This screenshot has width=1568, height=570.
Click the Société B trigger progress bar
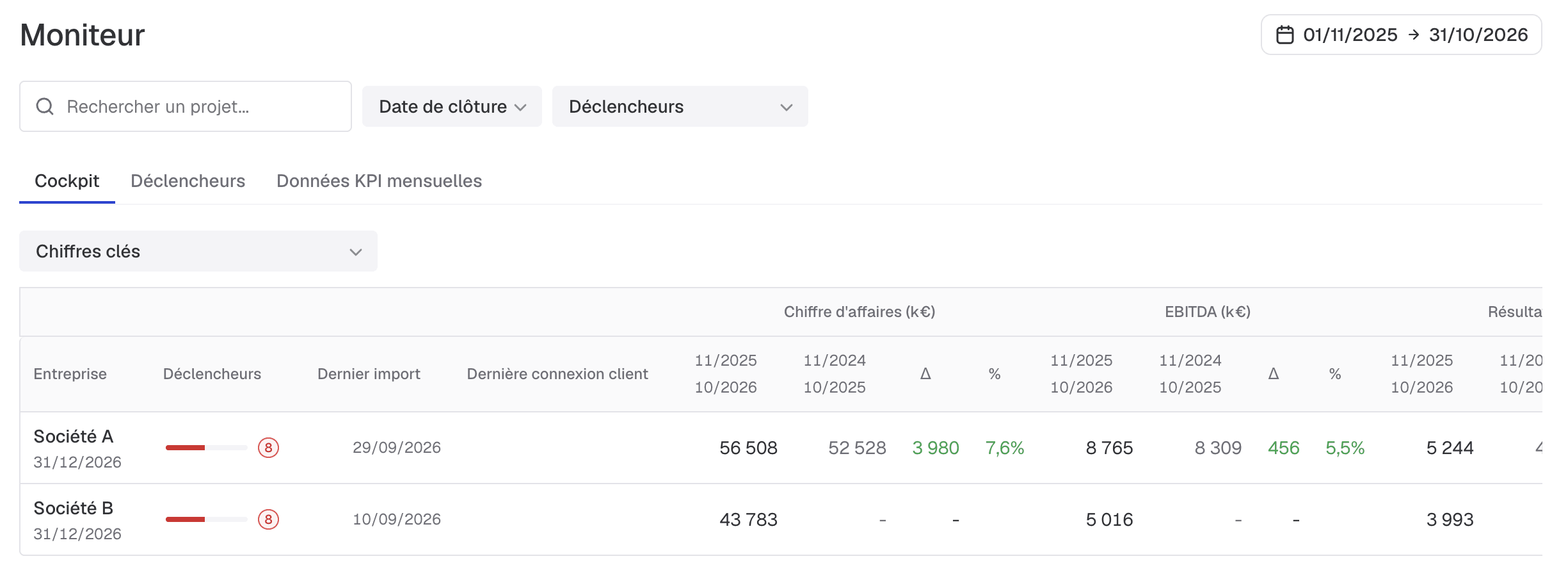[206, 519]
